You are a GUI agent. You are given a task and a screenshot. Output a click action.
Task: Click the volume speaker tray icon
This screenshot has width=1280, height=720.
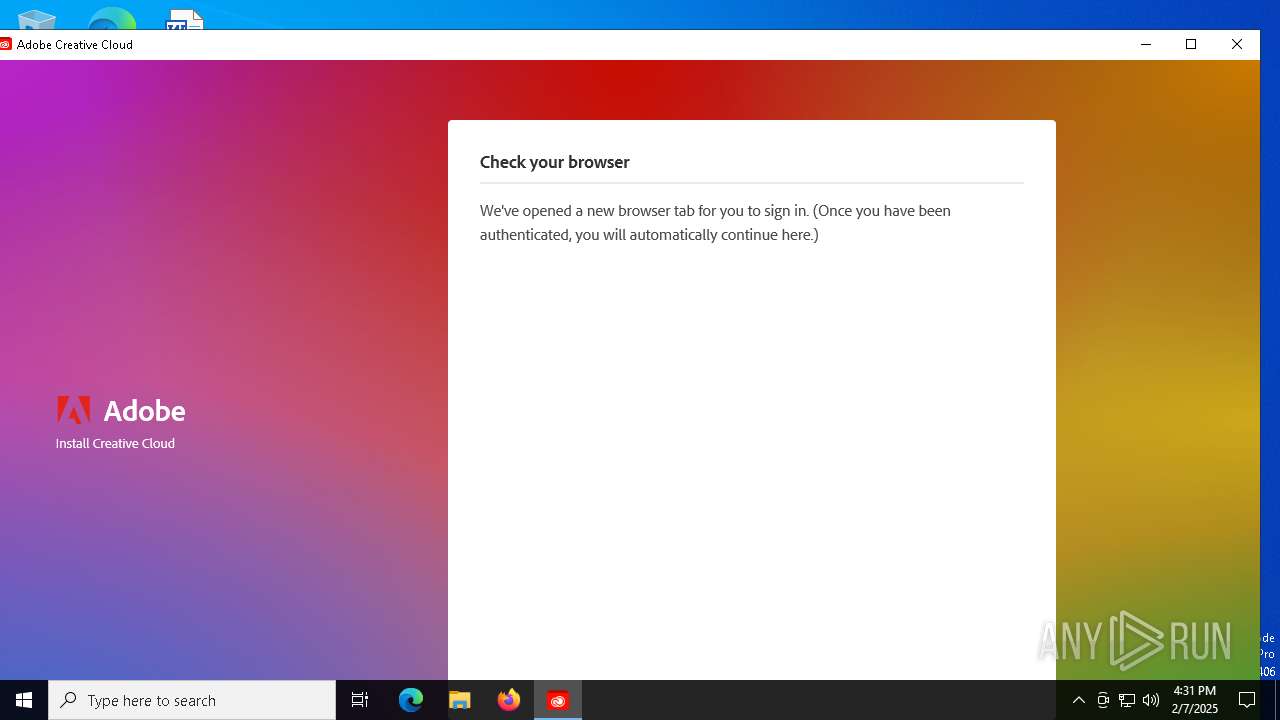(1151, 700)
